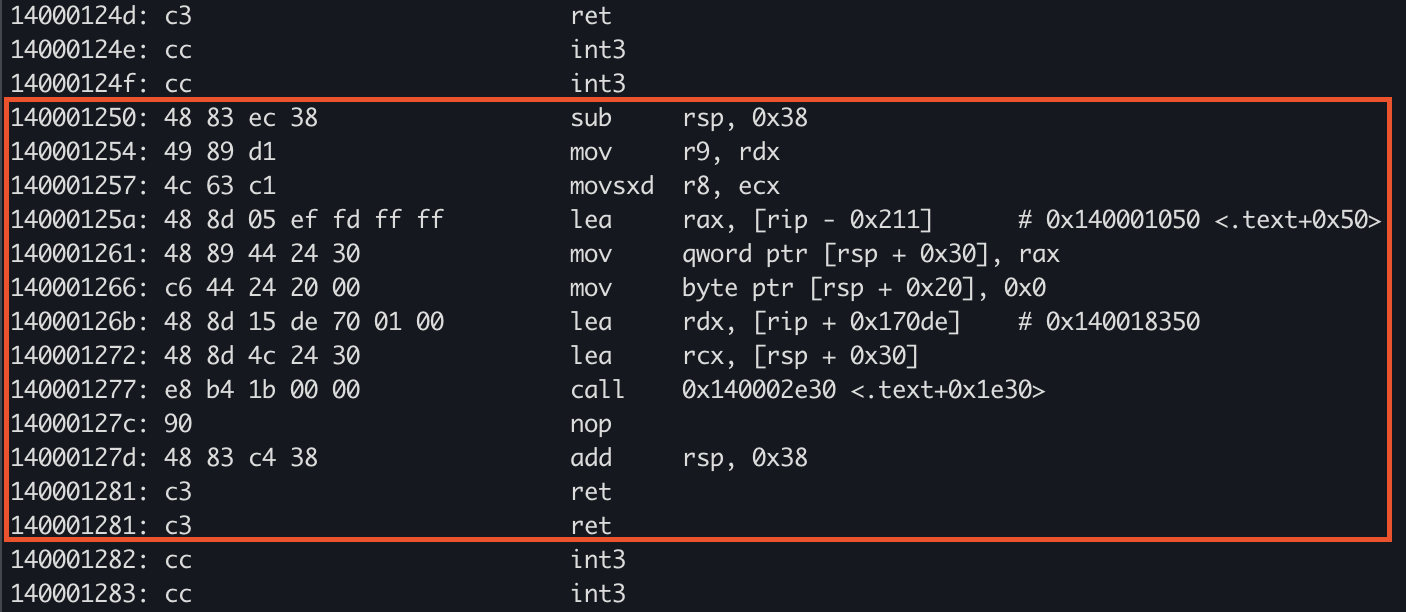Click the add mnemonic
Screen dimensions: 1406x612
click(x=590, y=458)
